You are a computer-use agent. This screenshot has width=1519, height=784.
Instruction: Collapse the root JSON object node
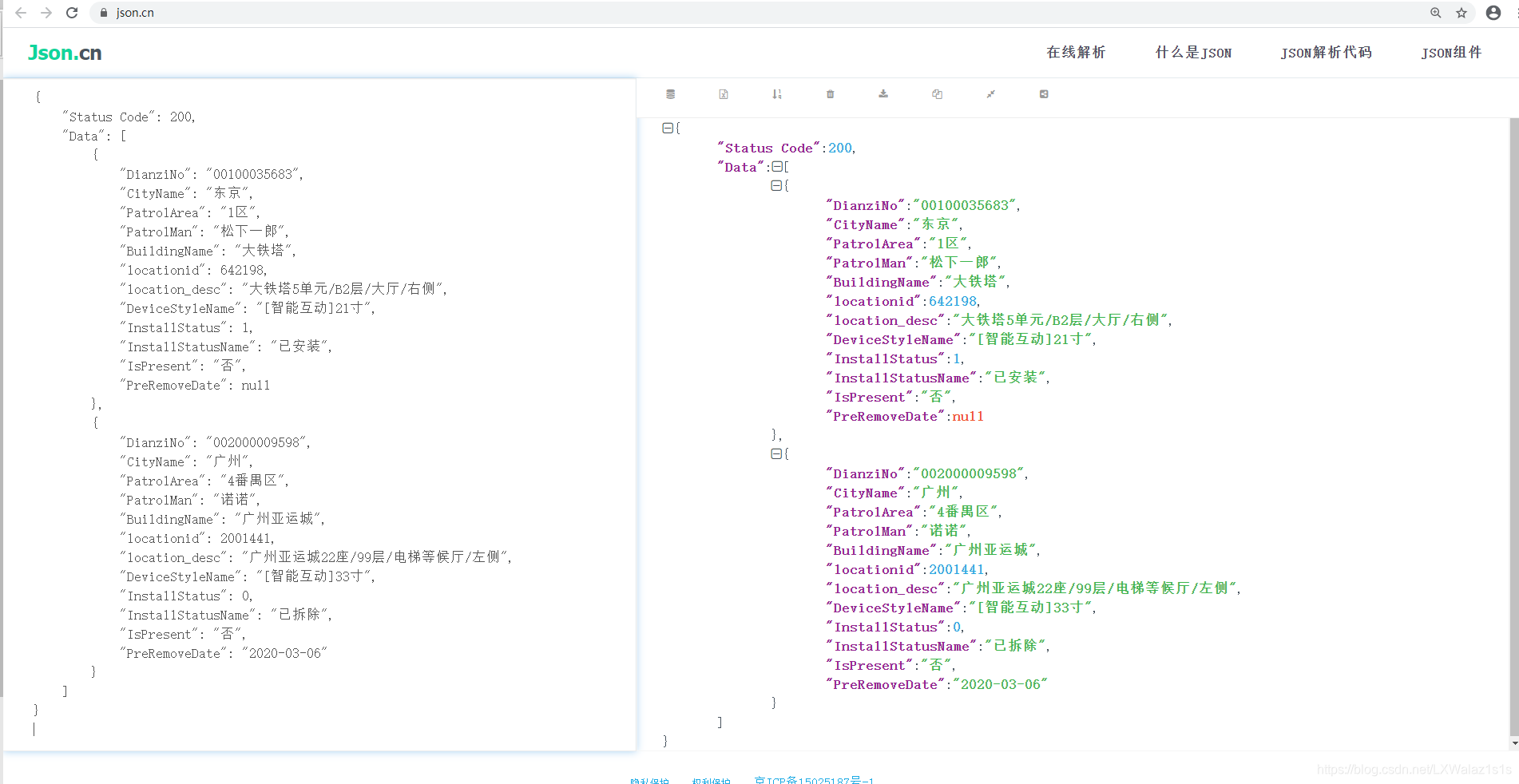[668, 128]
